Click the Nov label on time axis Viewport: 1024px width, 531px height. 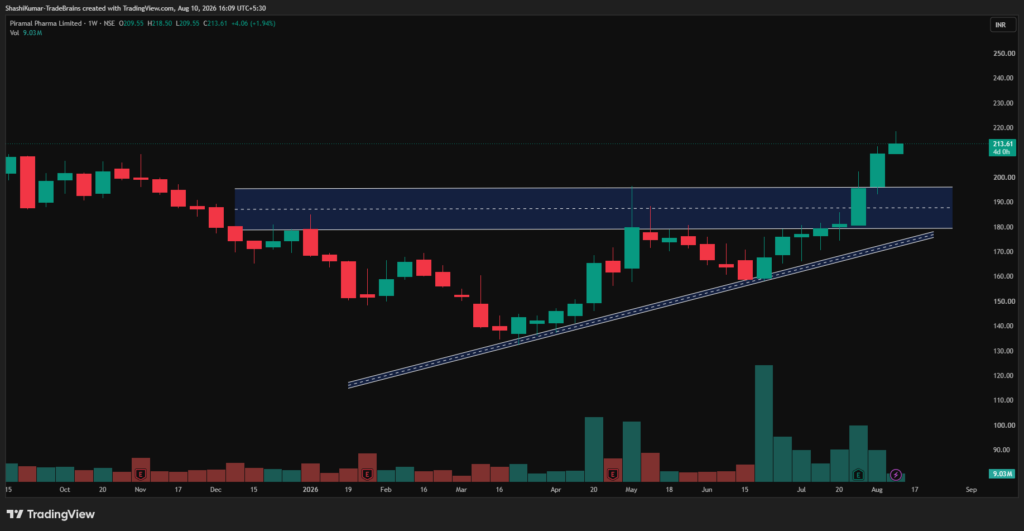click(140, 490)
